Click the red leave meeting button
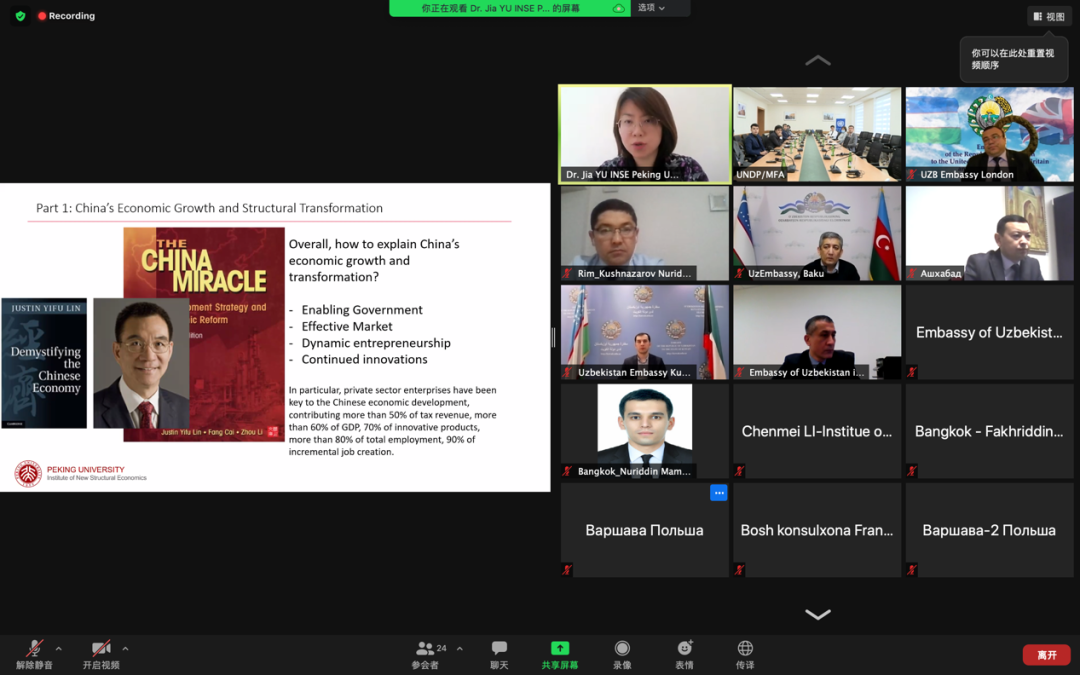This screenshot has height=675, width=1080. pyautogui.click(x=1047, y=655)
